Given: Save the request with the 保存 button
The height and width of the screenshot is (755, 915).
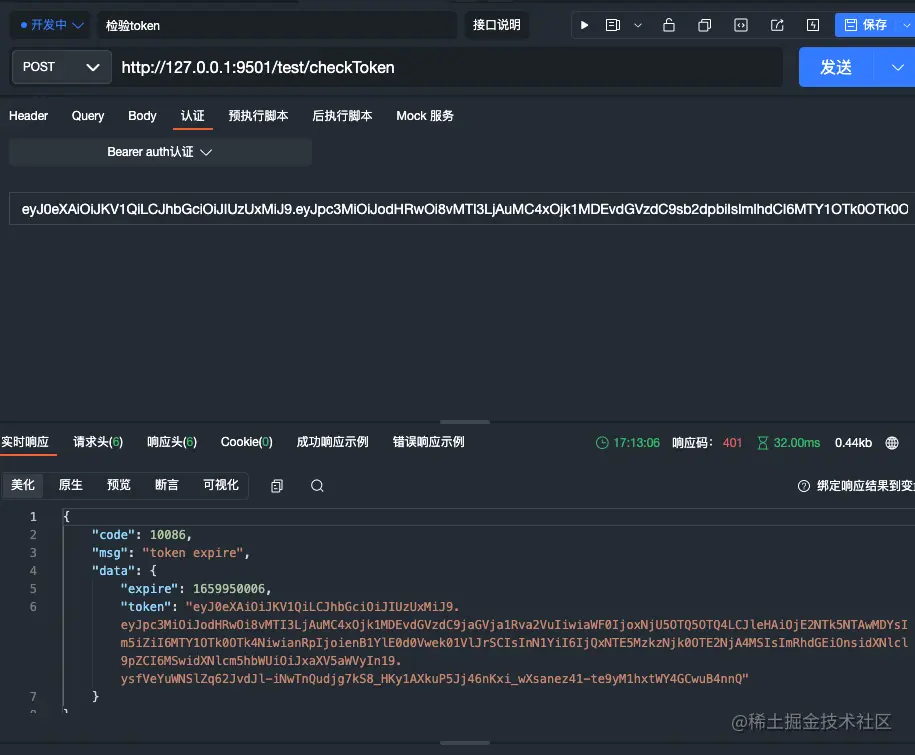Looking at the screenshot, I should 867,25.
